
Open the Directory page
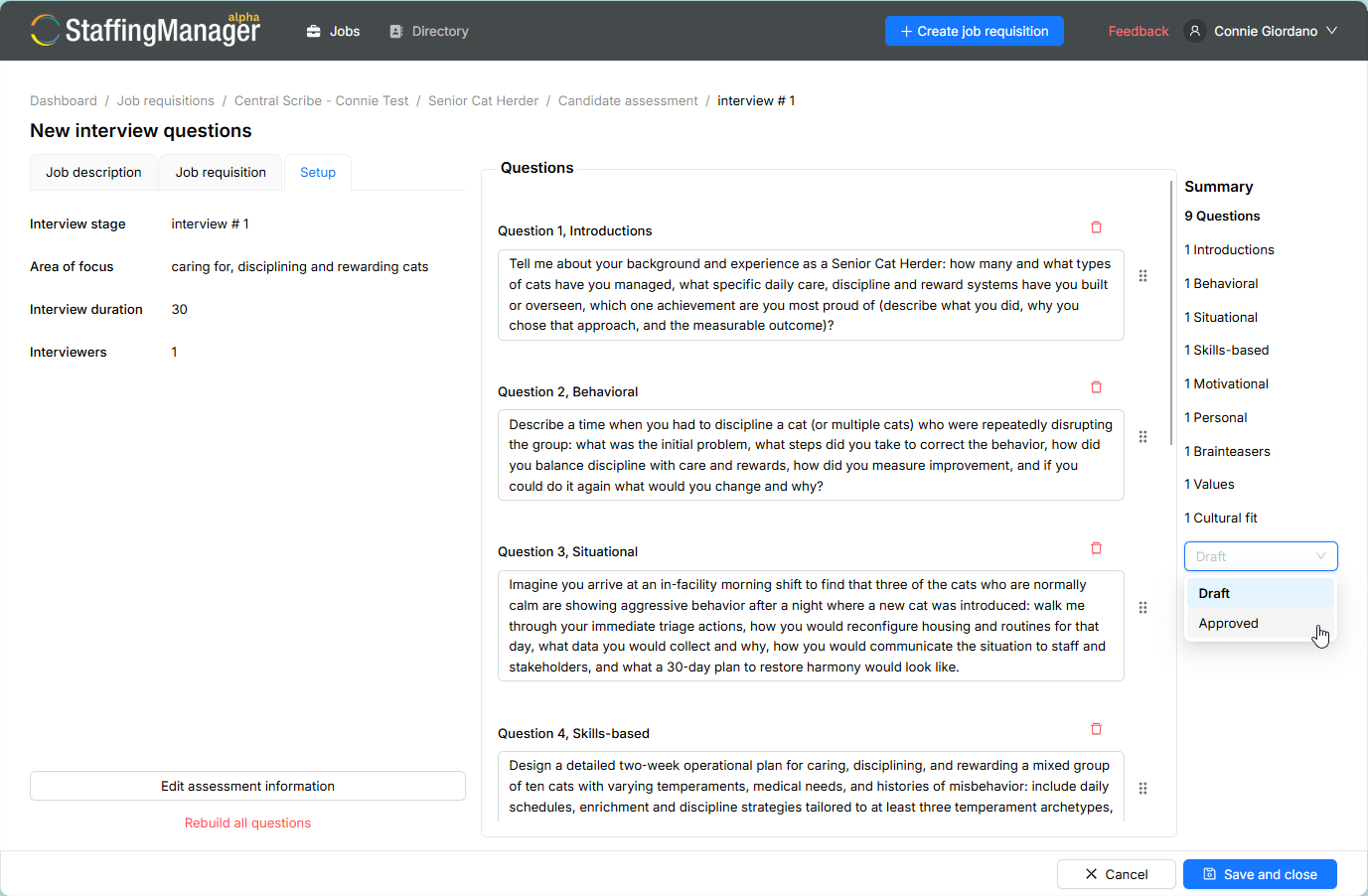(x=428, y=31)
